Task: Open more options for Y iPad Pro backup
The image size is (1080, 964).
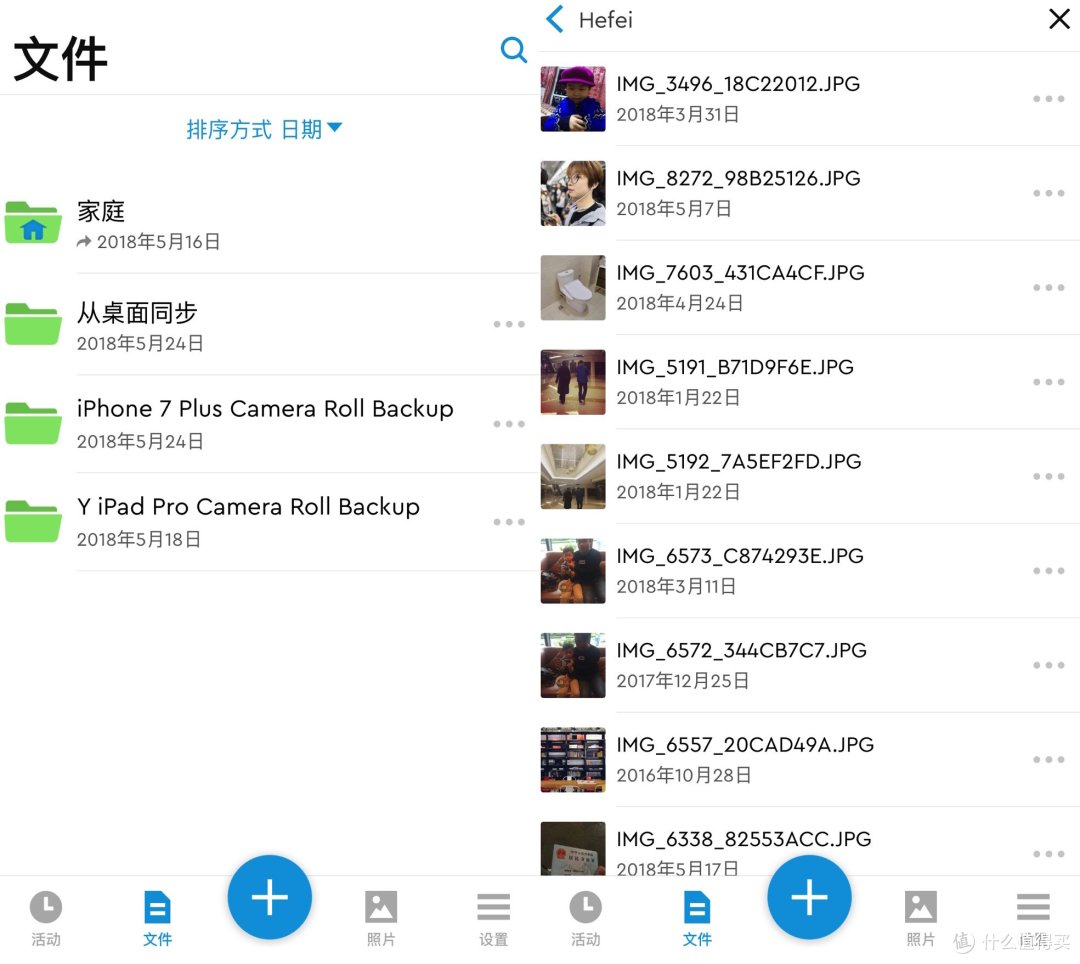Action: point(509,522)
